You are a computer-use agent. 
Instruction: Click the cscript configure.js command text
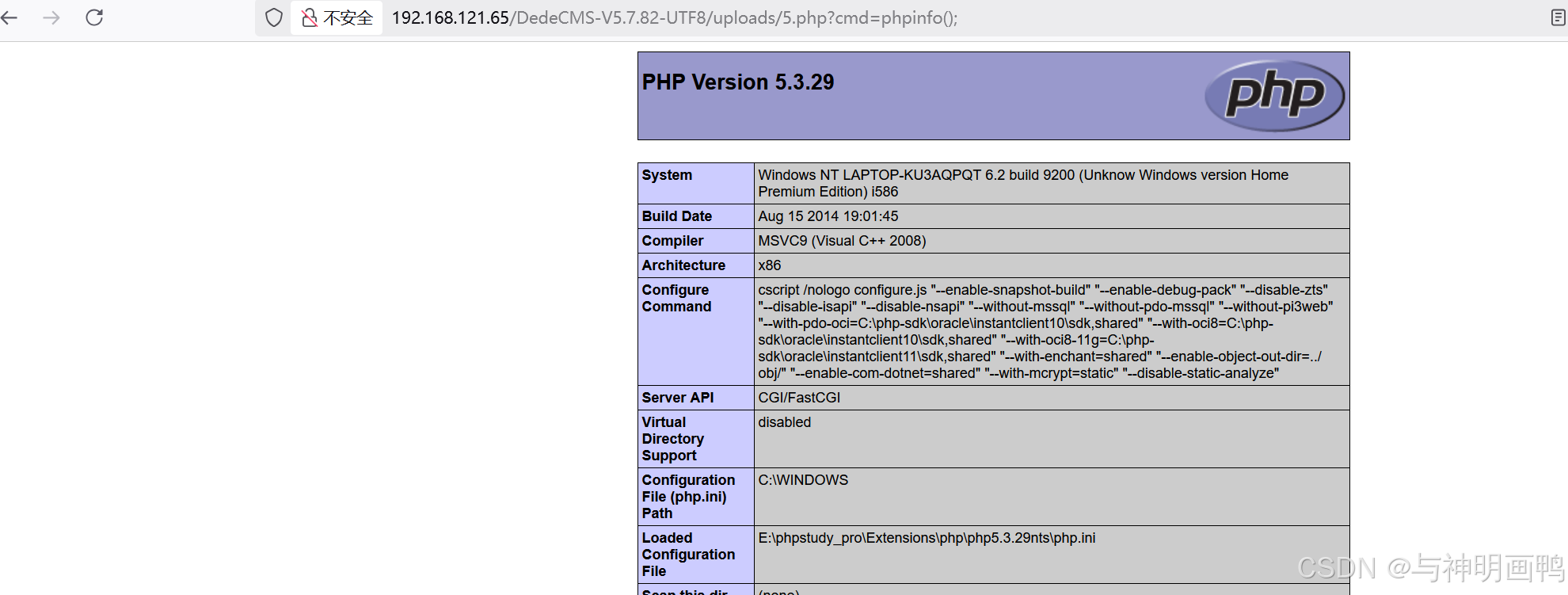(x=1045, y=331)
